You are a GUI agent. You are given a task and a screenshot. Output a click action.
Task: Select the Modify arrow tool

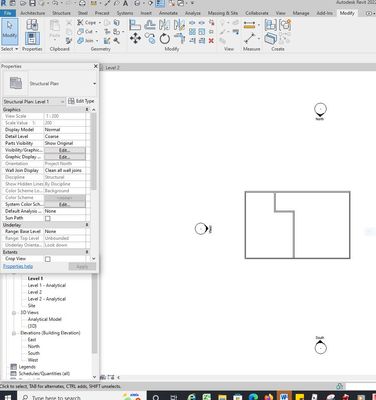(9, 32)
